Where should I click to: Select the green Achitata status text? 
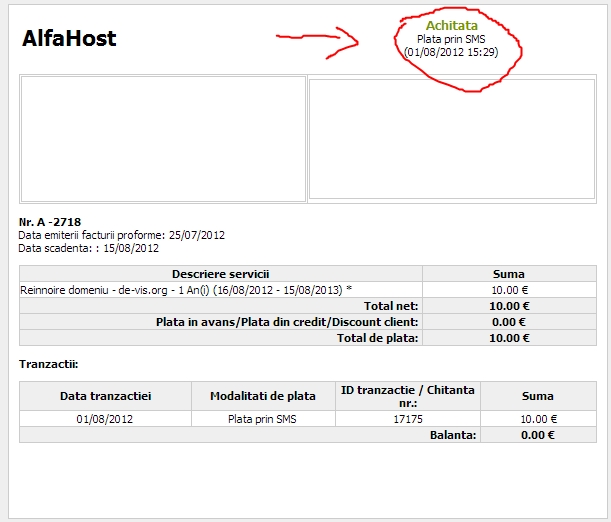point(452,25)
